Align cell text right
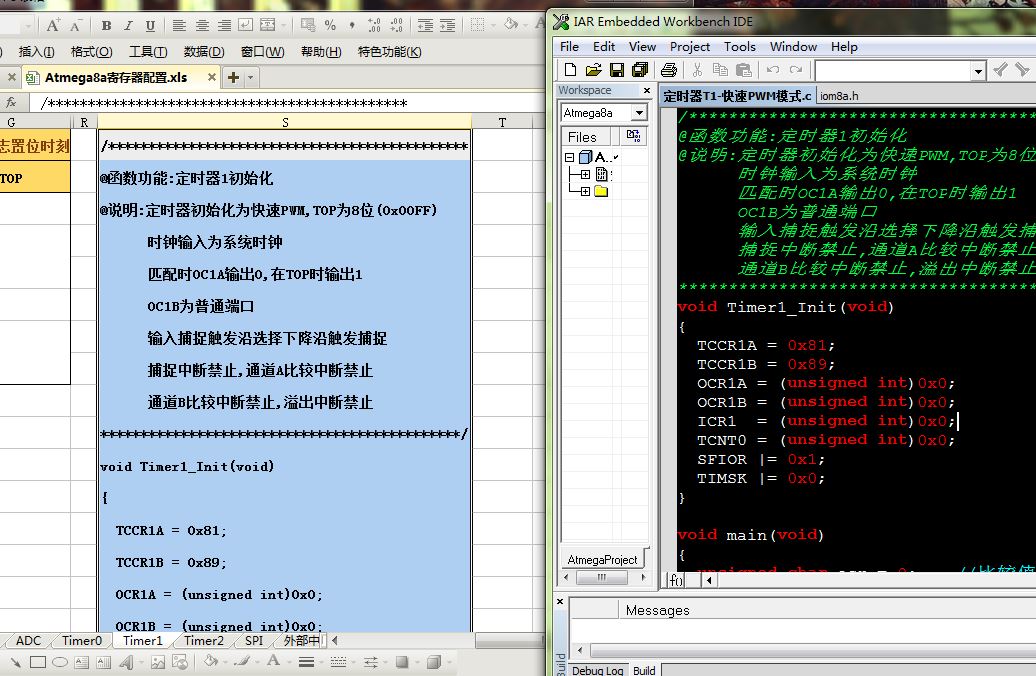Viewport: 1036px width, 676px height. click(x=225, y=26)
